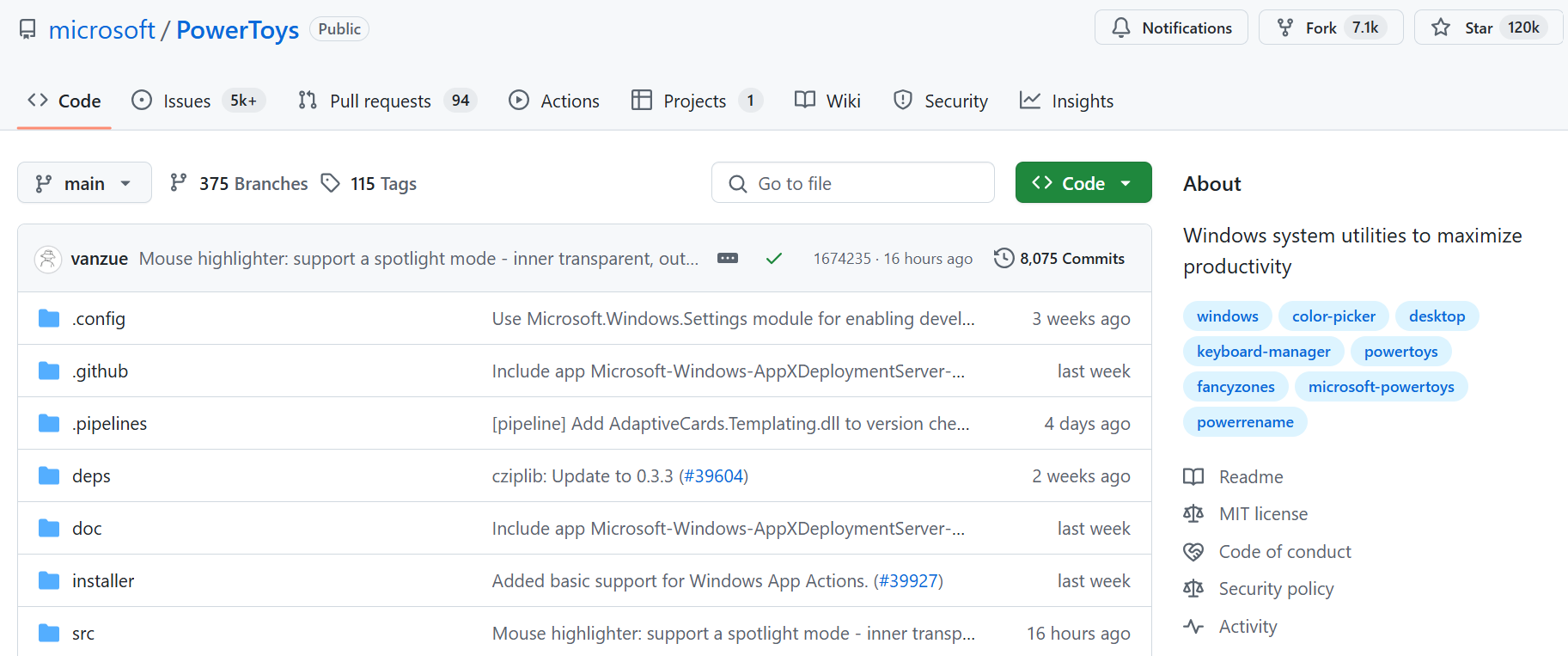Open the Pull requests tab
Image resolution: width=1568 pixels, height=656 pixels.
(x=387, y=101)
